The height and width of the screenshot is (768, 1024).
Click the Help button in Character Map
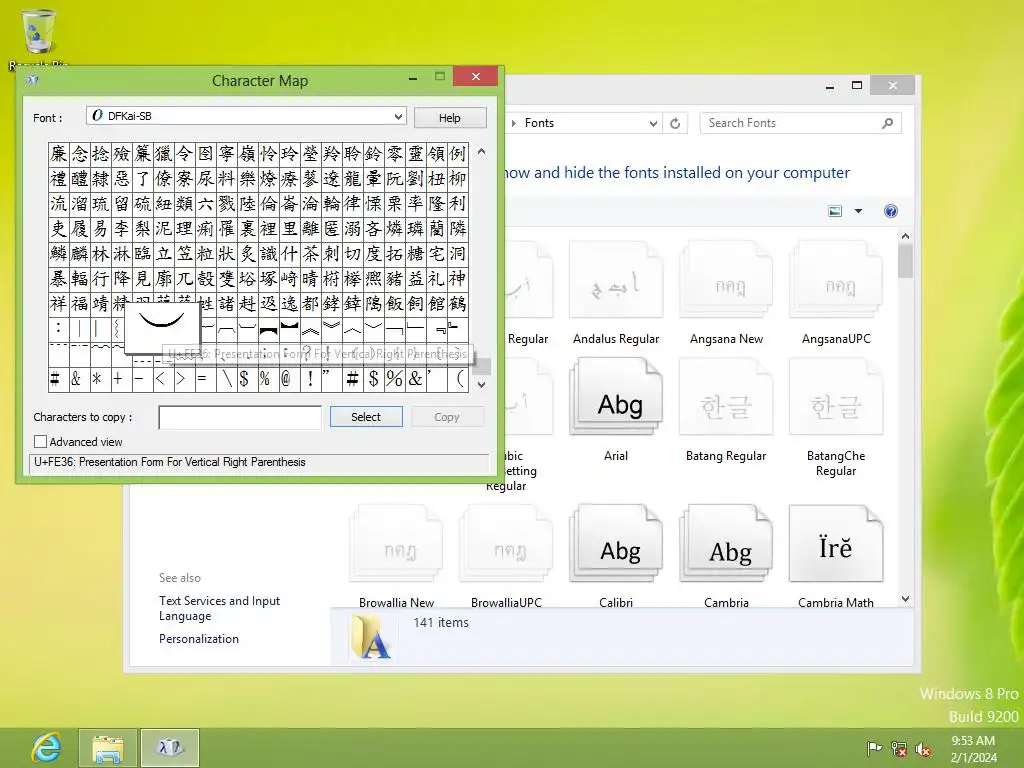(450, 118)
